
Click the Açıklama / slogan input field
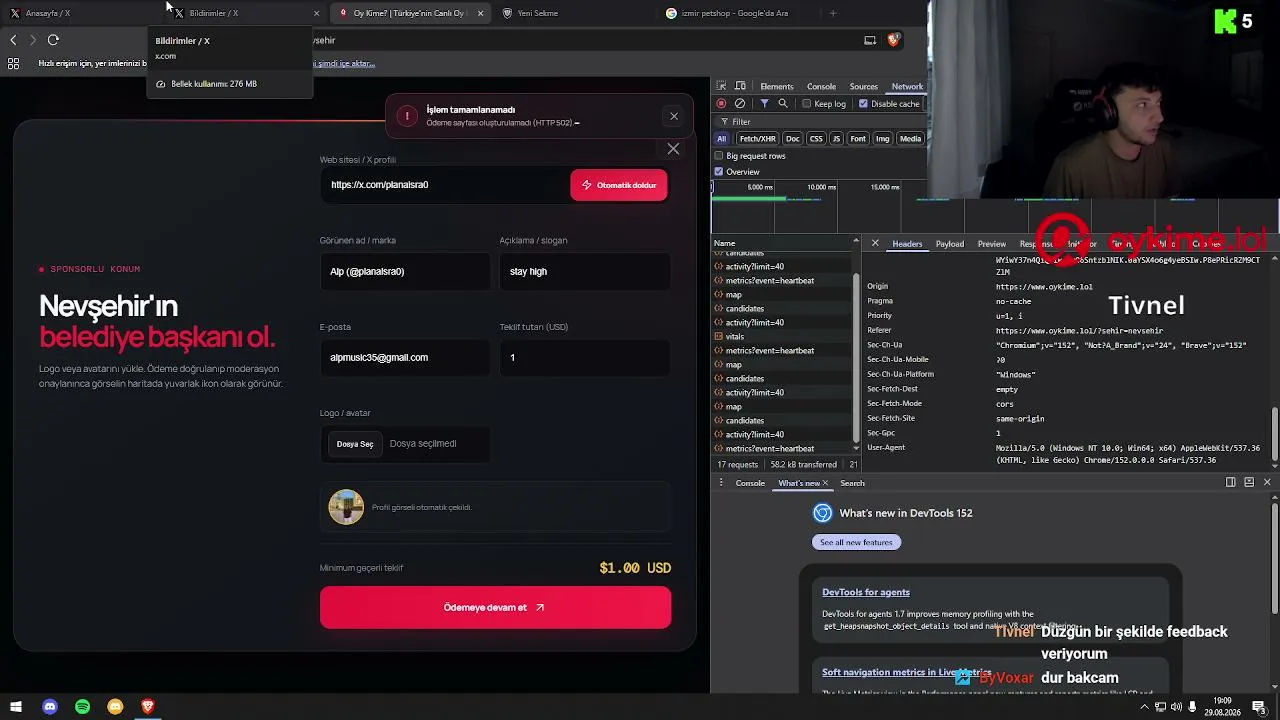(585, 271)
